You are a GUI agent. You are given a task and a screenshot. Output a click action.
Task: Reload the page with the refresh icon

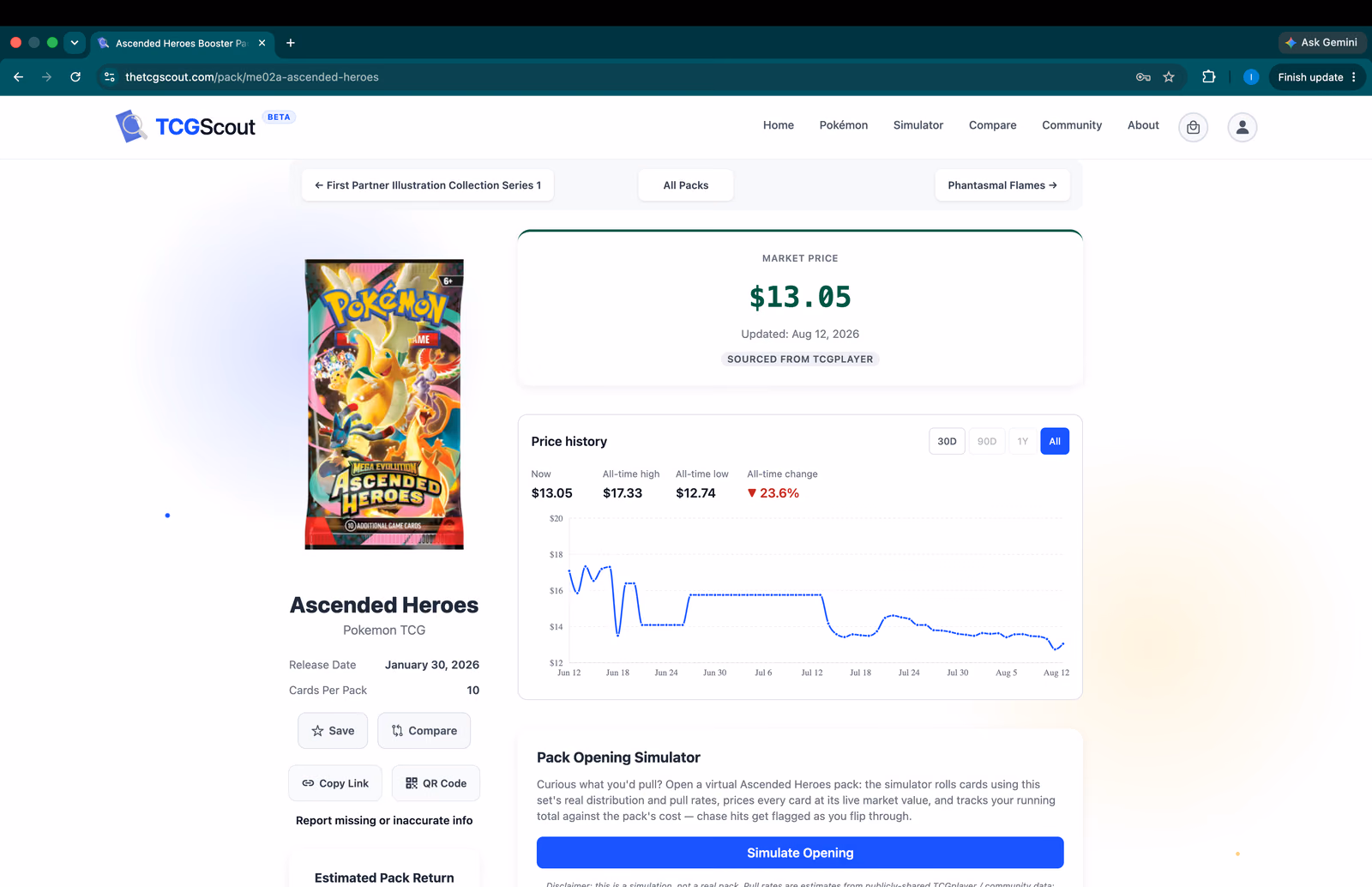tap(75, 77)
